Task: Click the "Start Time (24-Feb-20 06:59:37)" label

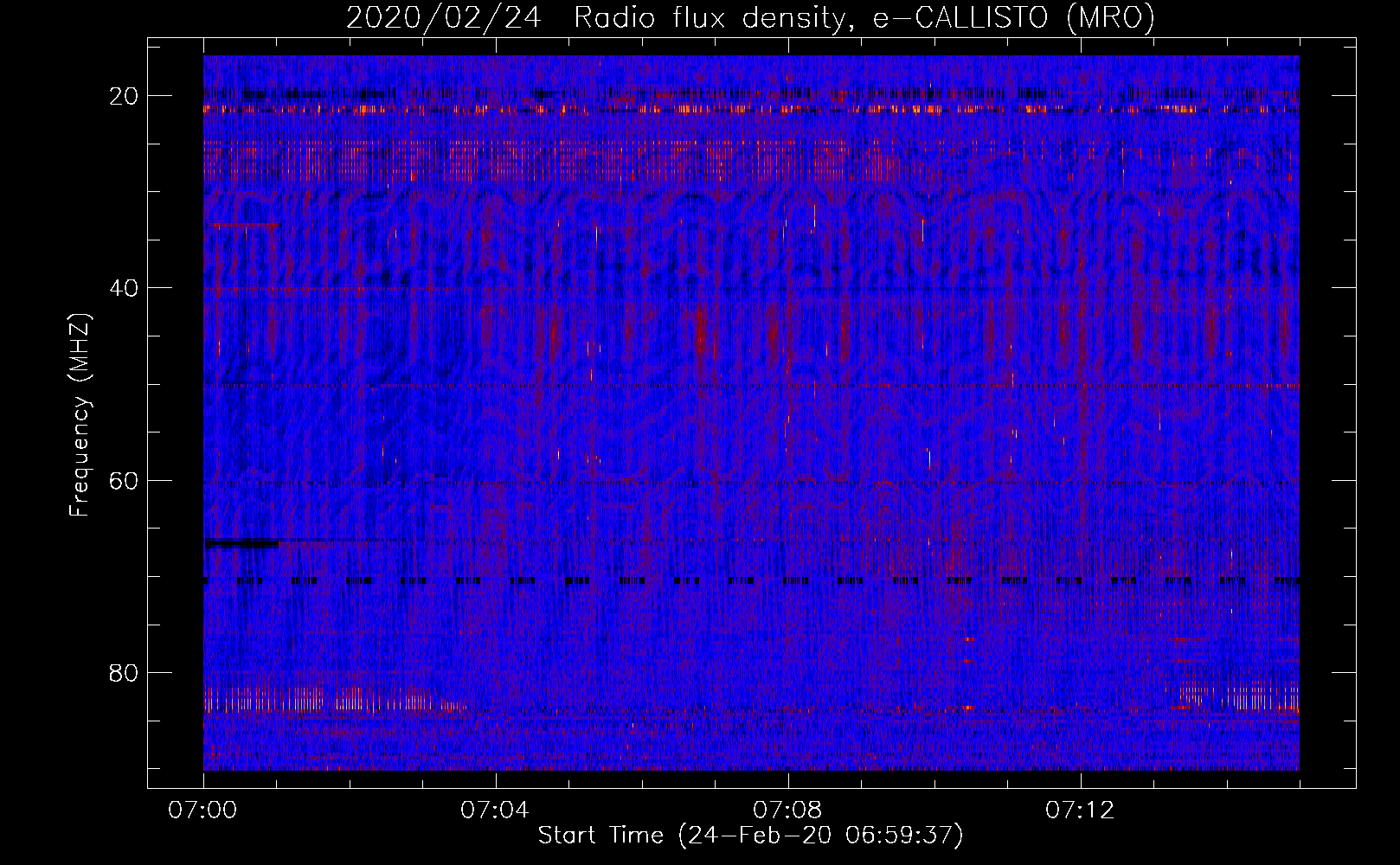Action: click(750, 836)
